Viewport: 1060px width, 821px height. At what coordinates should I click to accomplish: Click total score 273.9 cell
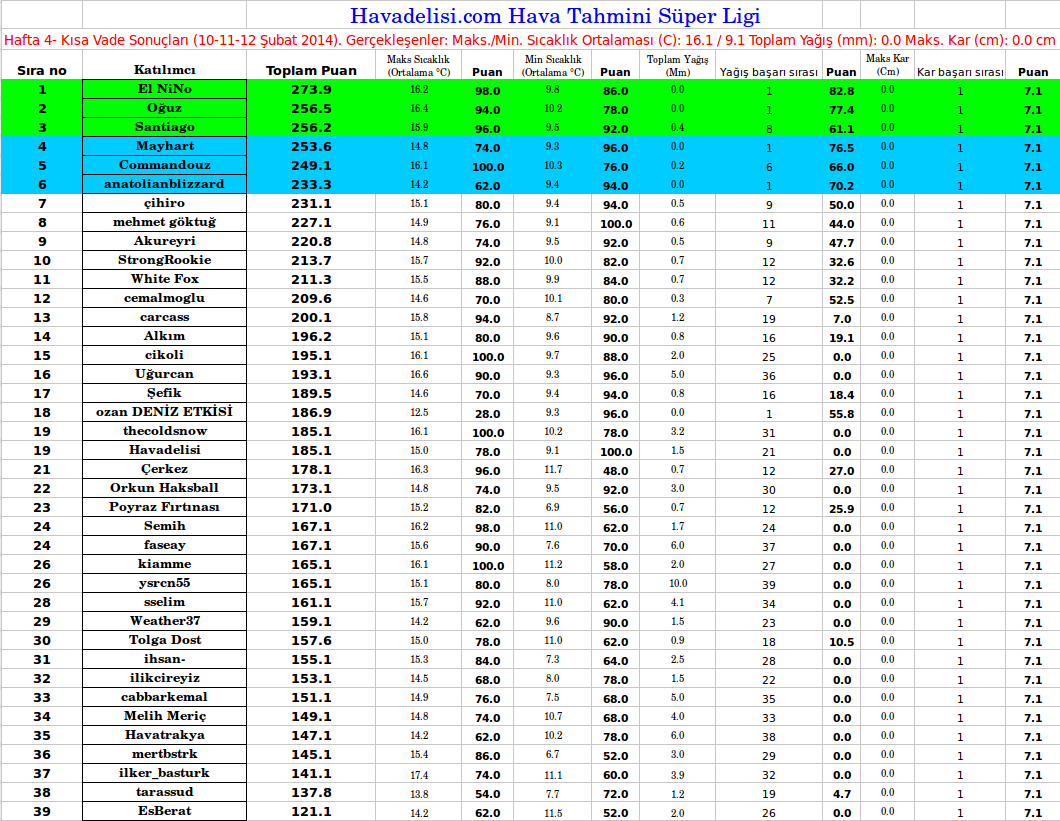tap(311, 90)
